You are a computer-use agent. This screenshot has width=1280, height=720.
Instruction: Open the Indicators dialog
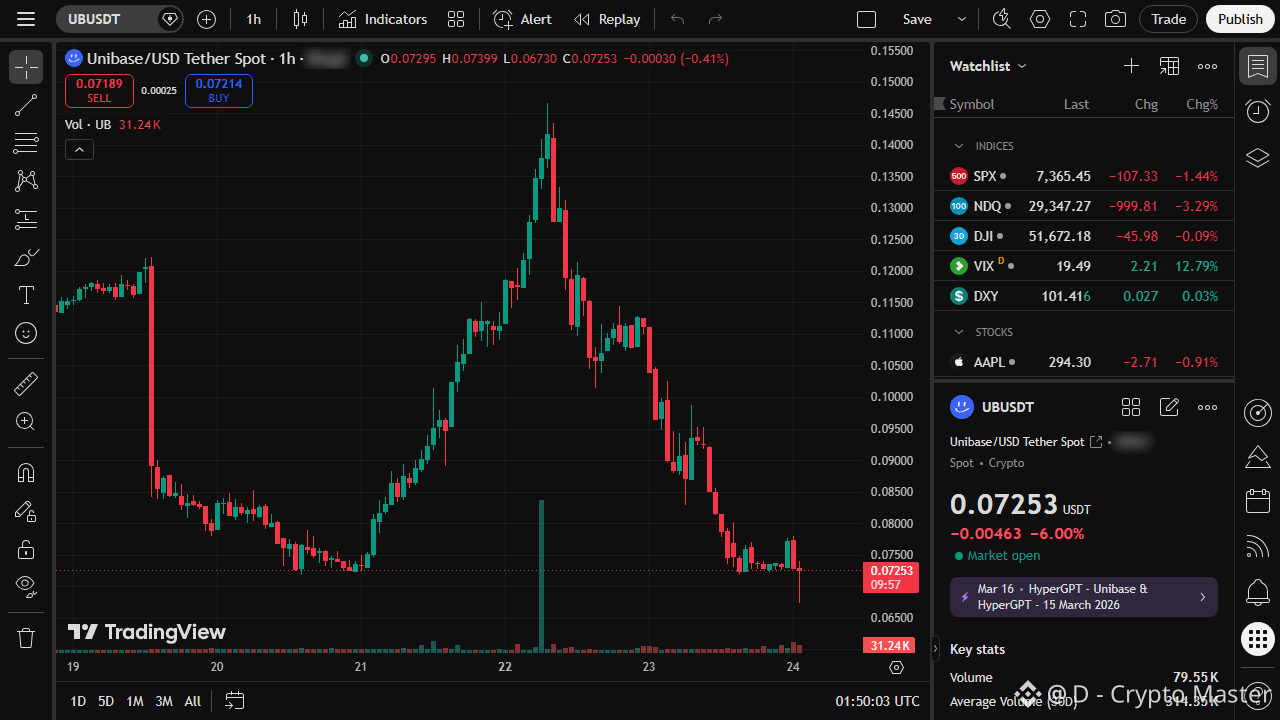382,19
